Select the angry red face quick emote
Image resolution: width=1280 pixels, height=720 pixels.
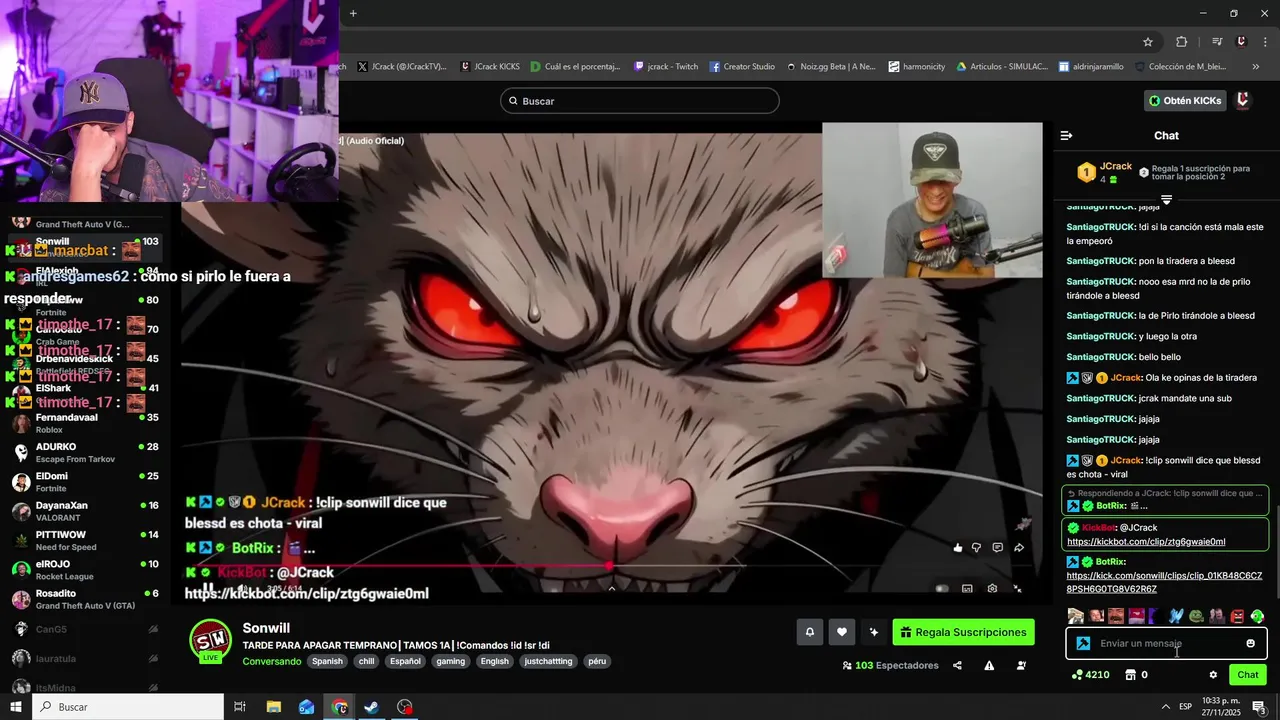(1237, 616)
